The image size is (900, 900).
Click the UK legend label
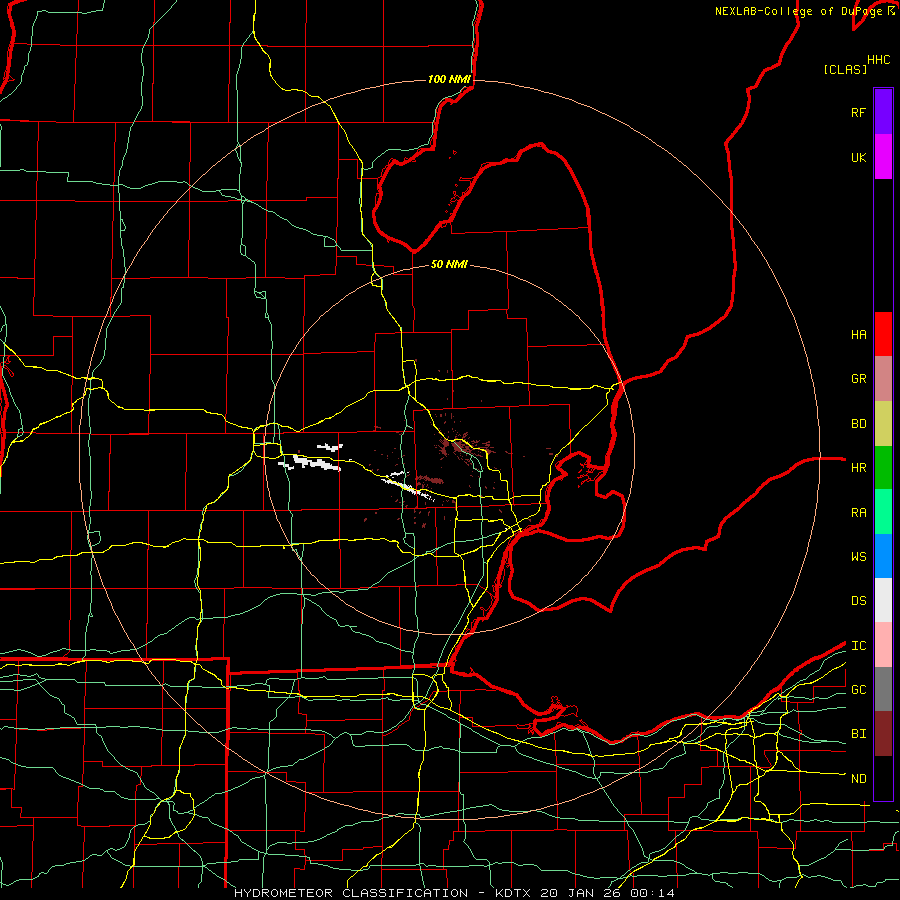(x=858, y=157)
